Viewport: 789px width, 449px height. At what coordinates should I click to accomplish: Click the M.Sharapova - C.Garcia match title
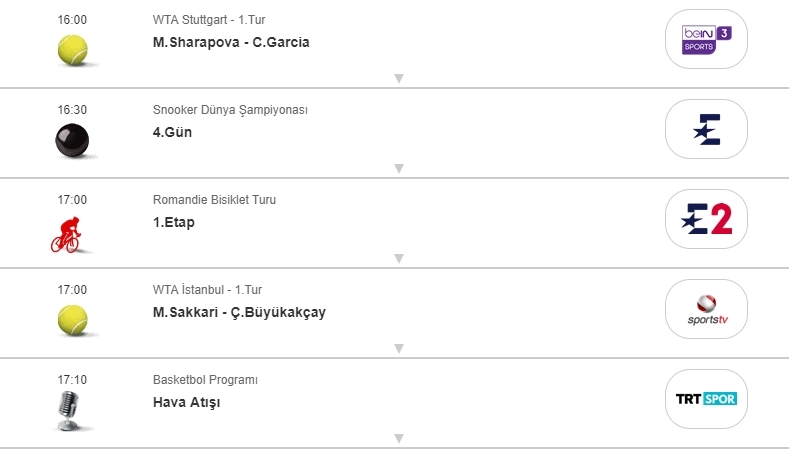[x=231, y=42]
